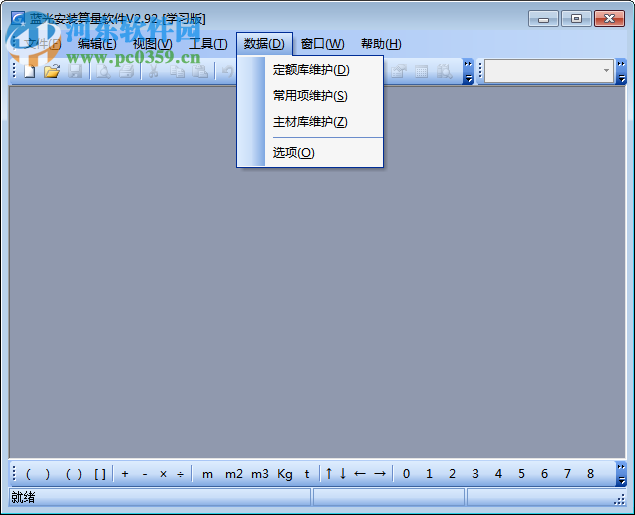Choose 选项(O) from Data menu
635x515 pixels.
tap(310, 153)
